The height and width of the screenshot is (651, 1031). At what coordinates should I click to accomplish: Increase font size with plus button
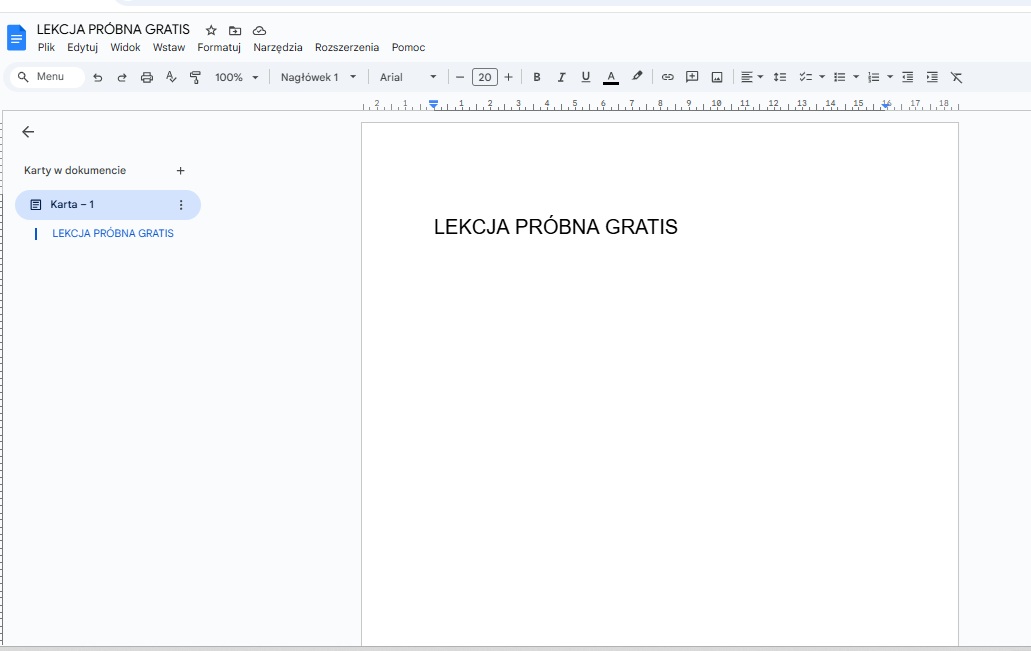(508, 77)
